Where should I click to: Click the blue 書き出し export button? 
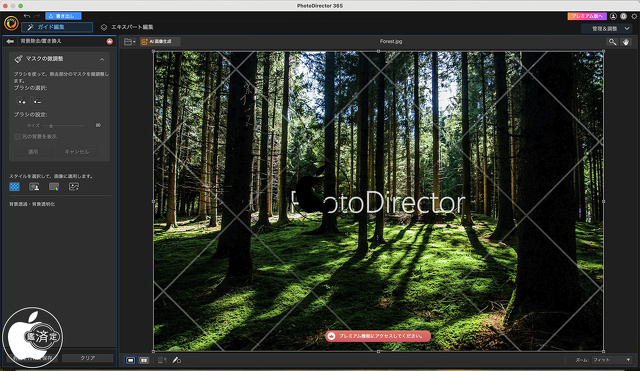click(63, 16)
